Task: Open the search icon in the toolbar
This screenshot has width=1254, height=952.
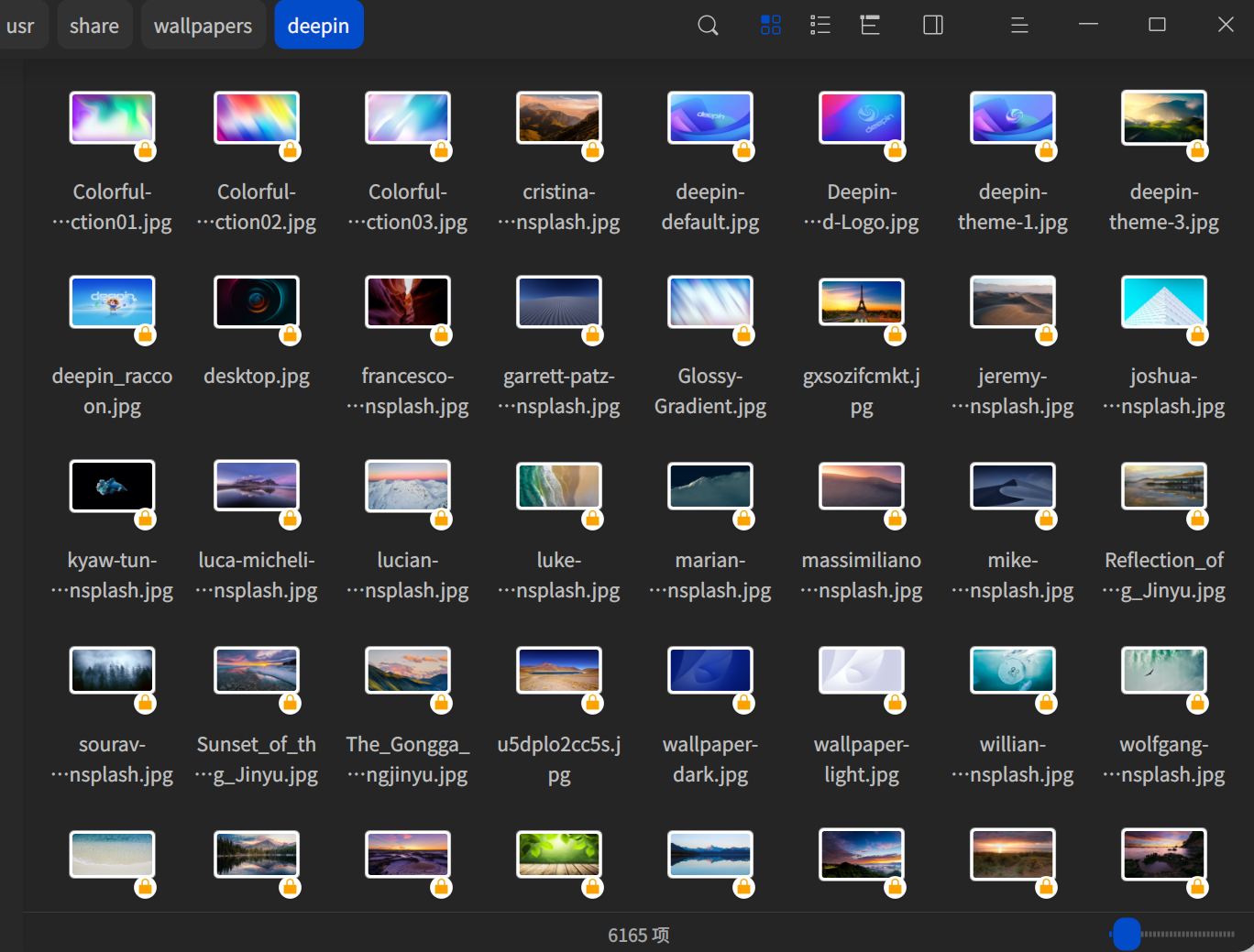Action: (708, 26)
